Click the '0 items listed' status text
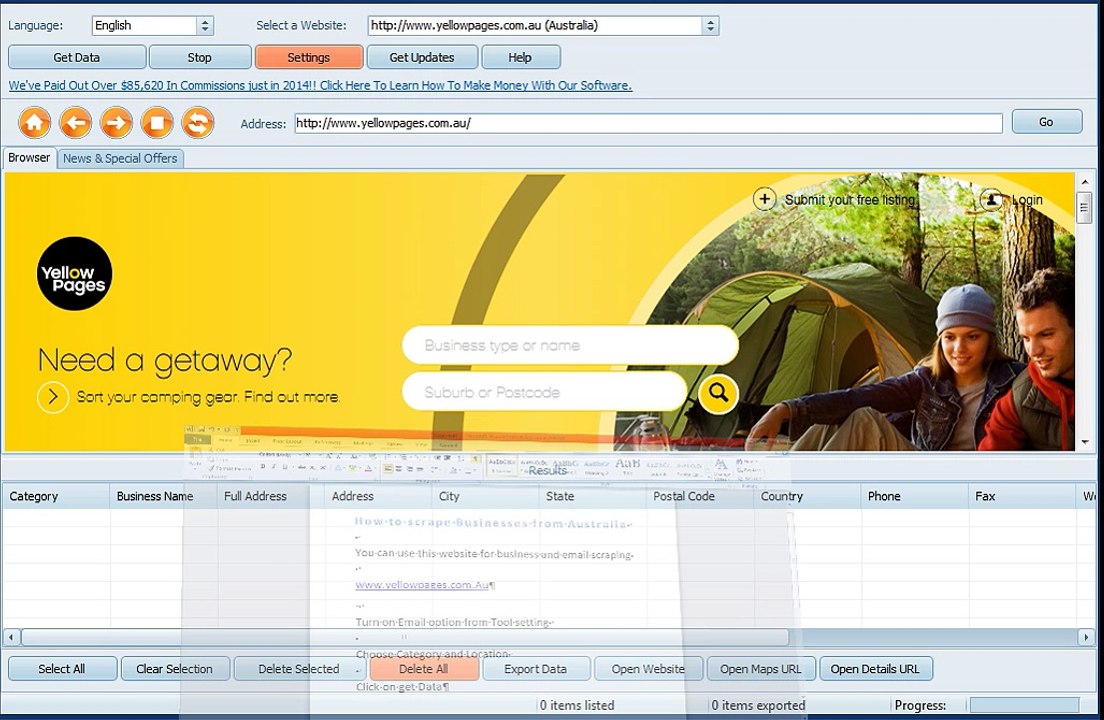Viewport: 1104px width, 720px height. pos(577,705)
